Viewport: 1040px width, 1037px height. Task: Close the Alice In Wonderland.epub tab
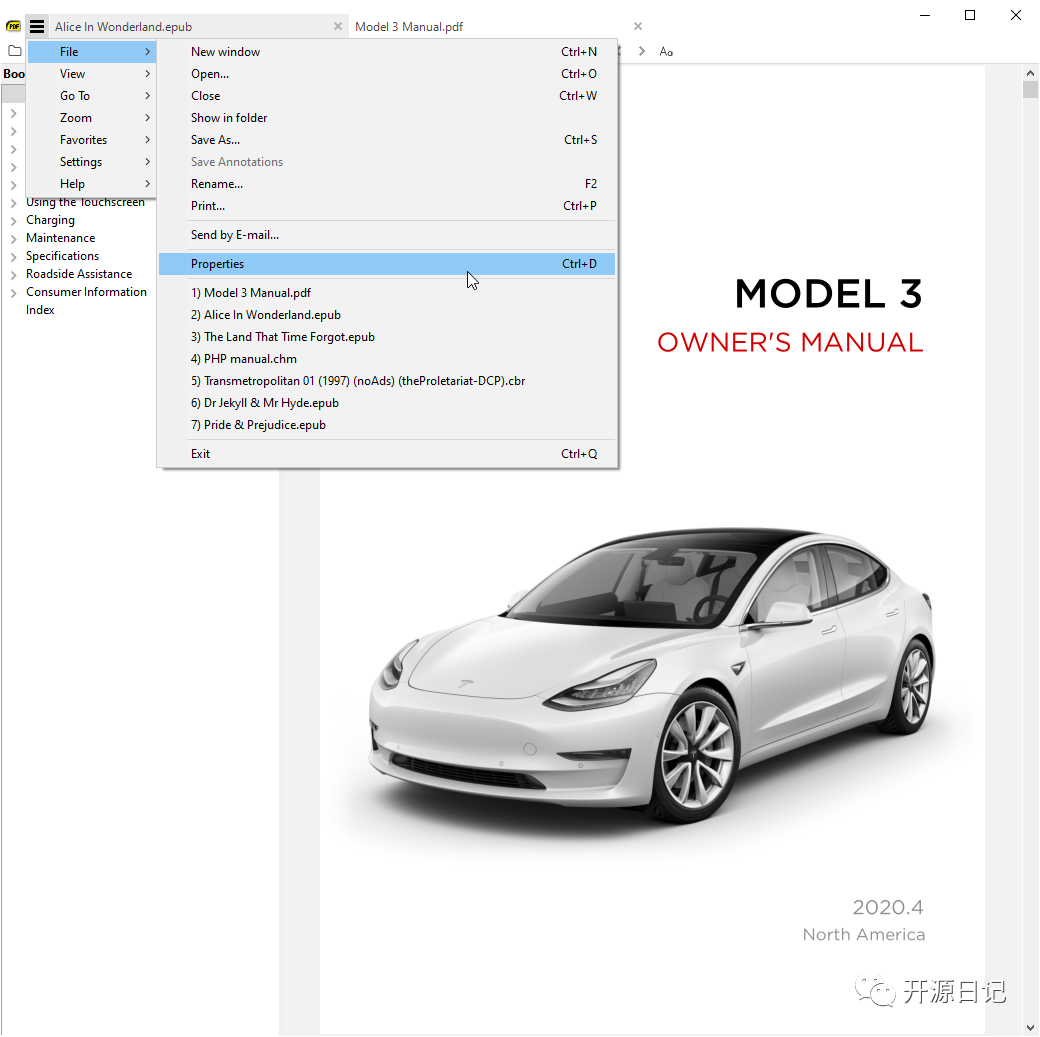tap(337, 26)
